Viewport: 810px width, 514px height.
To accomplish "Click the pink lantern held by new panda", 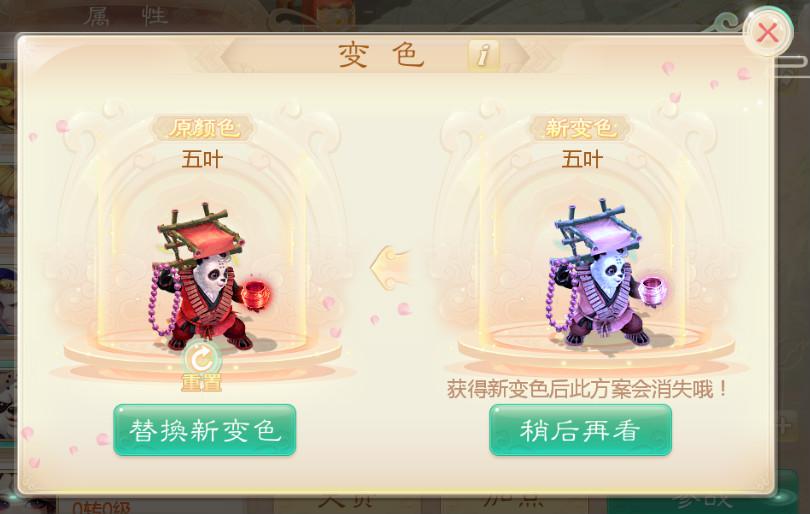I will click(652, 291).
